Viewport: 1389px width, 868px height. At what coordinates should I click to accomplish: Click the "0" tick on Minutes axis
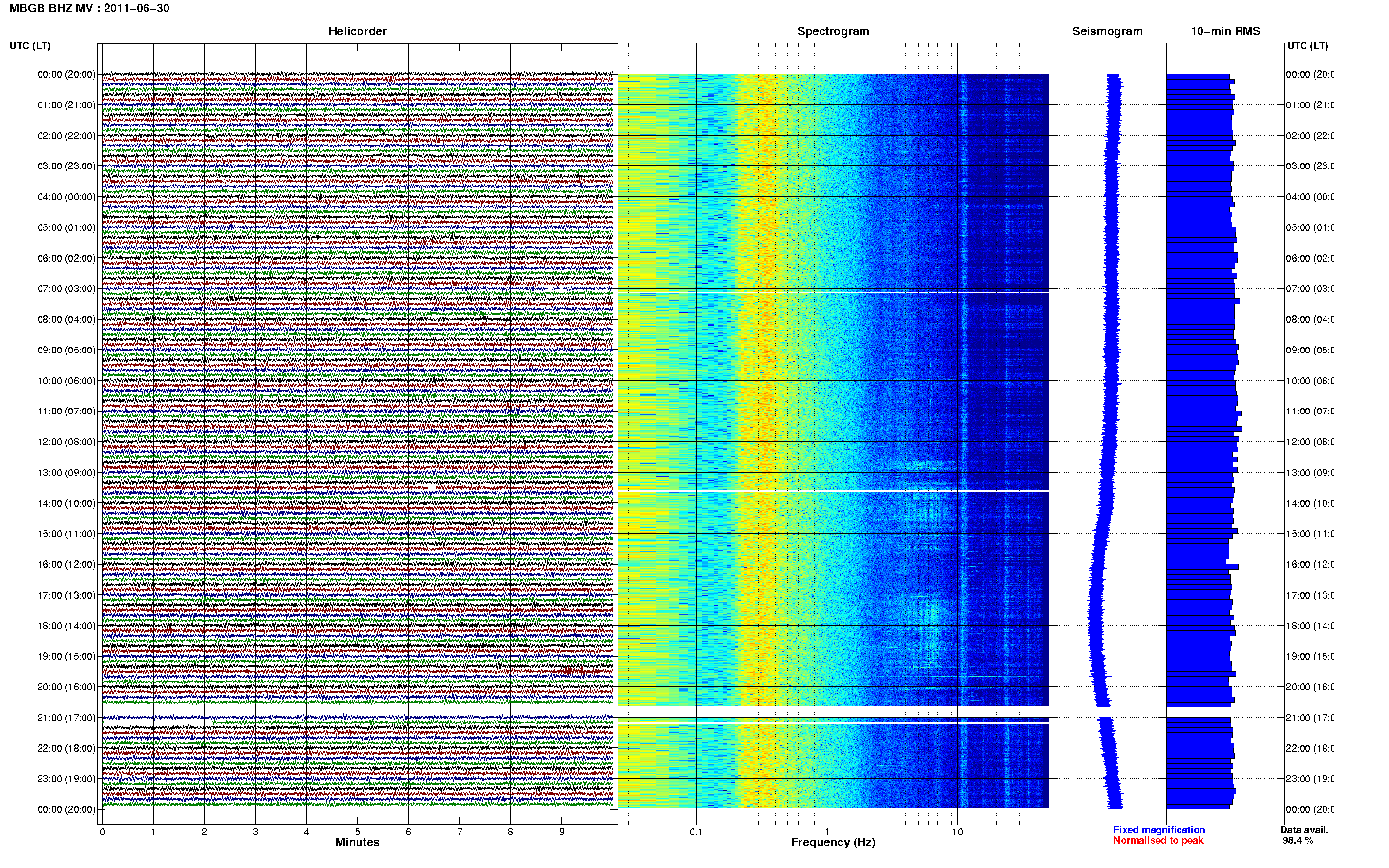(x=102, y=832)
